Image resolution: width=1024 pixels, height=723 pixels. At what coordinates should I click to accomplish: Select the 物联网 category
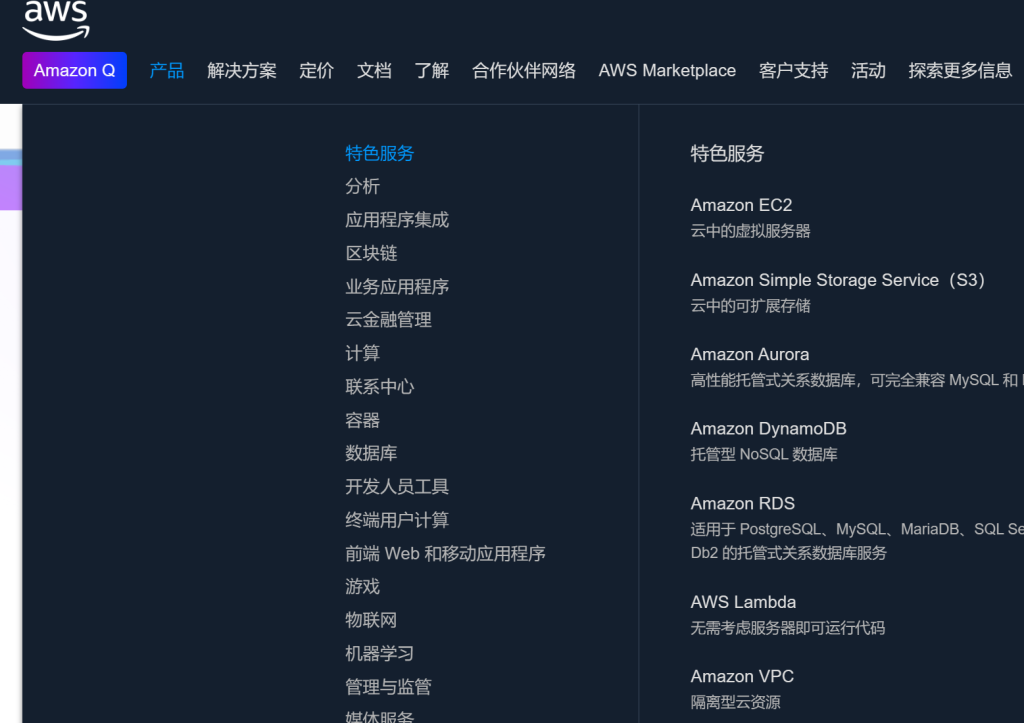[x=371, y=620]
